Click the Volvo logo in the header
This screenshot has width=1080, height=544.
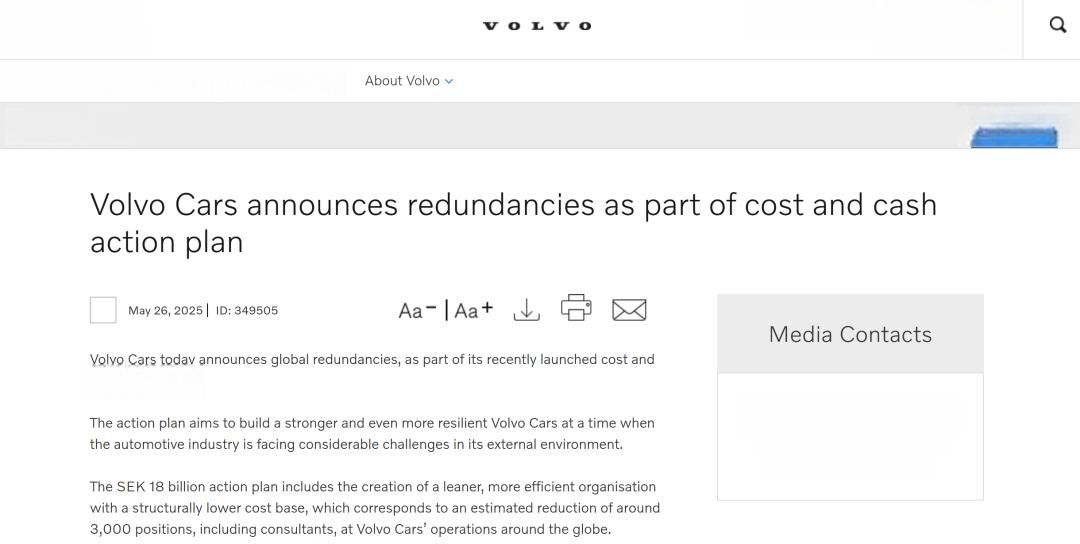point(537,26)
